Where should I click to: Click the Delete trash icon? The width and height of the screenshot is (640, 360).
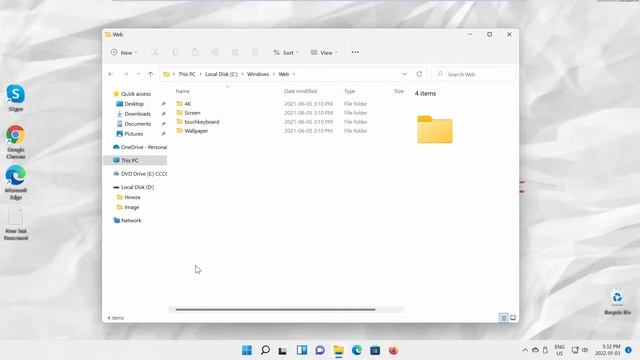click(255, 52)
